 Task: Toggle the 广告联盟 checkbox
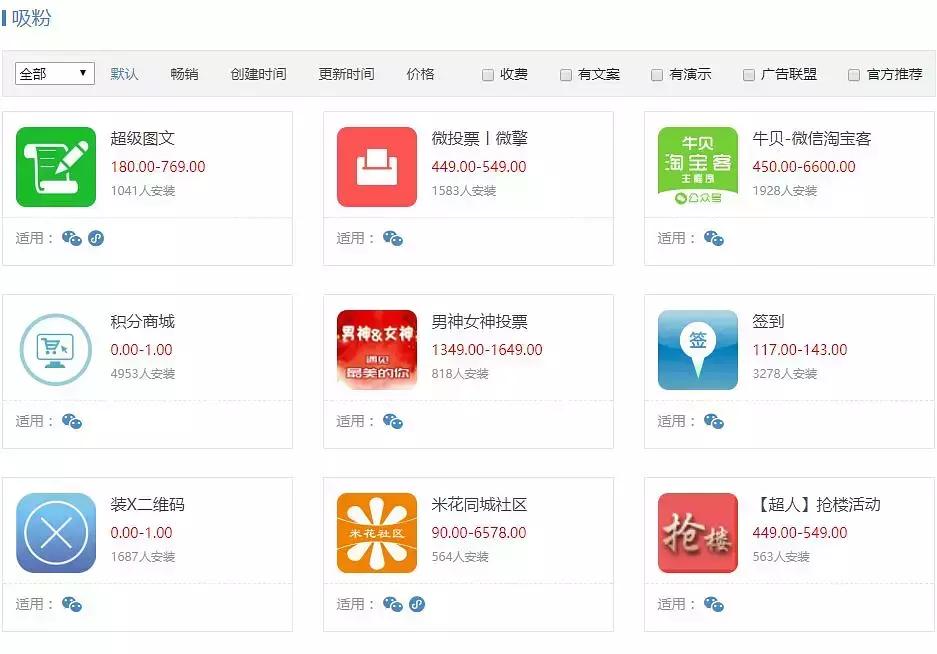pyautogui.click(x=747, y=73)
